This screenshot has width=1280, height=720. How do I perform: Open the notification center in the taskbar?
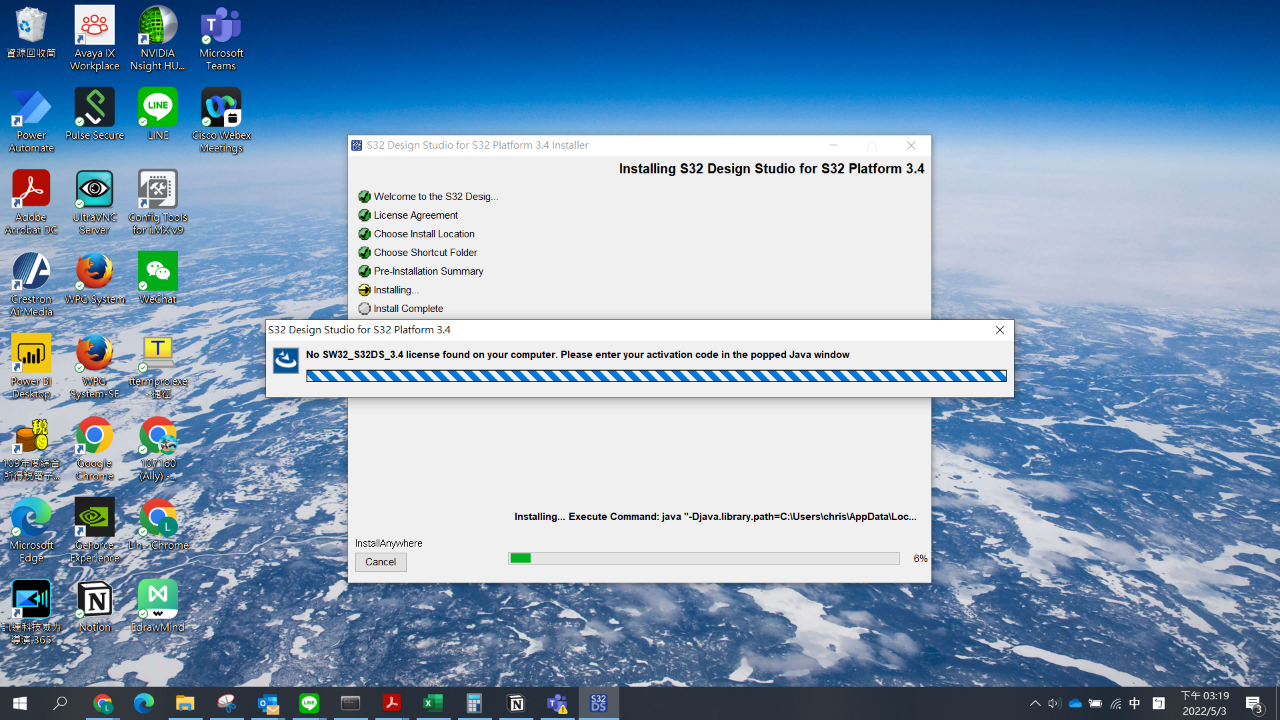click(1254, 703)
